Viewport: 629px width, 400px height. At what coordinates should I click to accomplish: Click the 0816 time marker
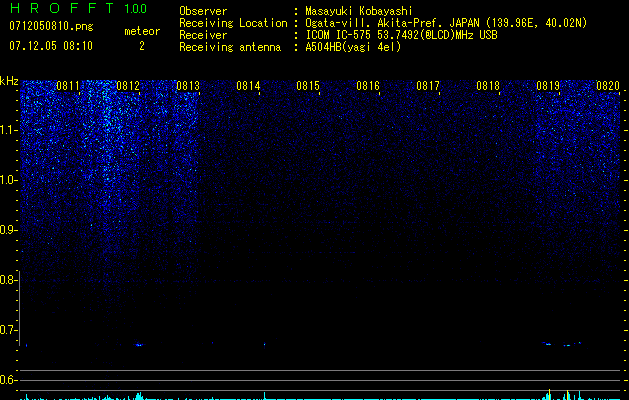(x=368, y=86)
